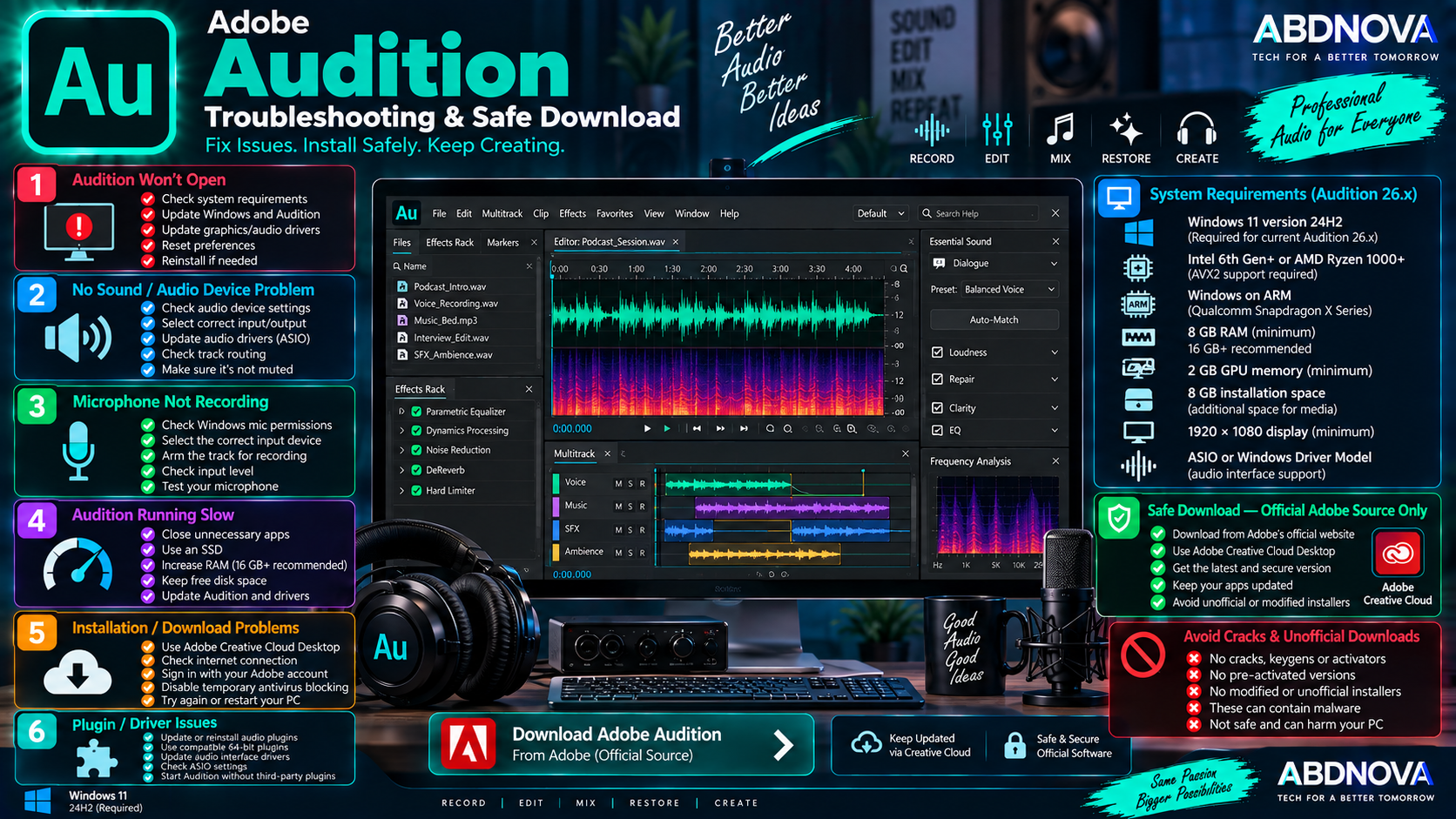Disable the Parametric Equalizer effect power toggle
The height and width of the screenshot is (819, 1456).
(x=416, y=412)
